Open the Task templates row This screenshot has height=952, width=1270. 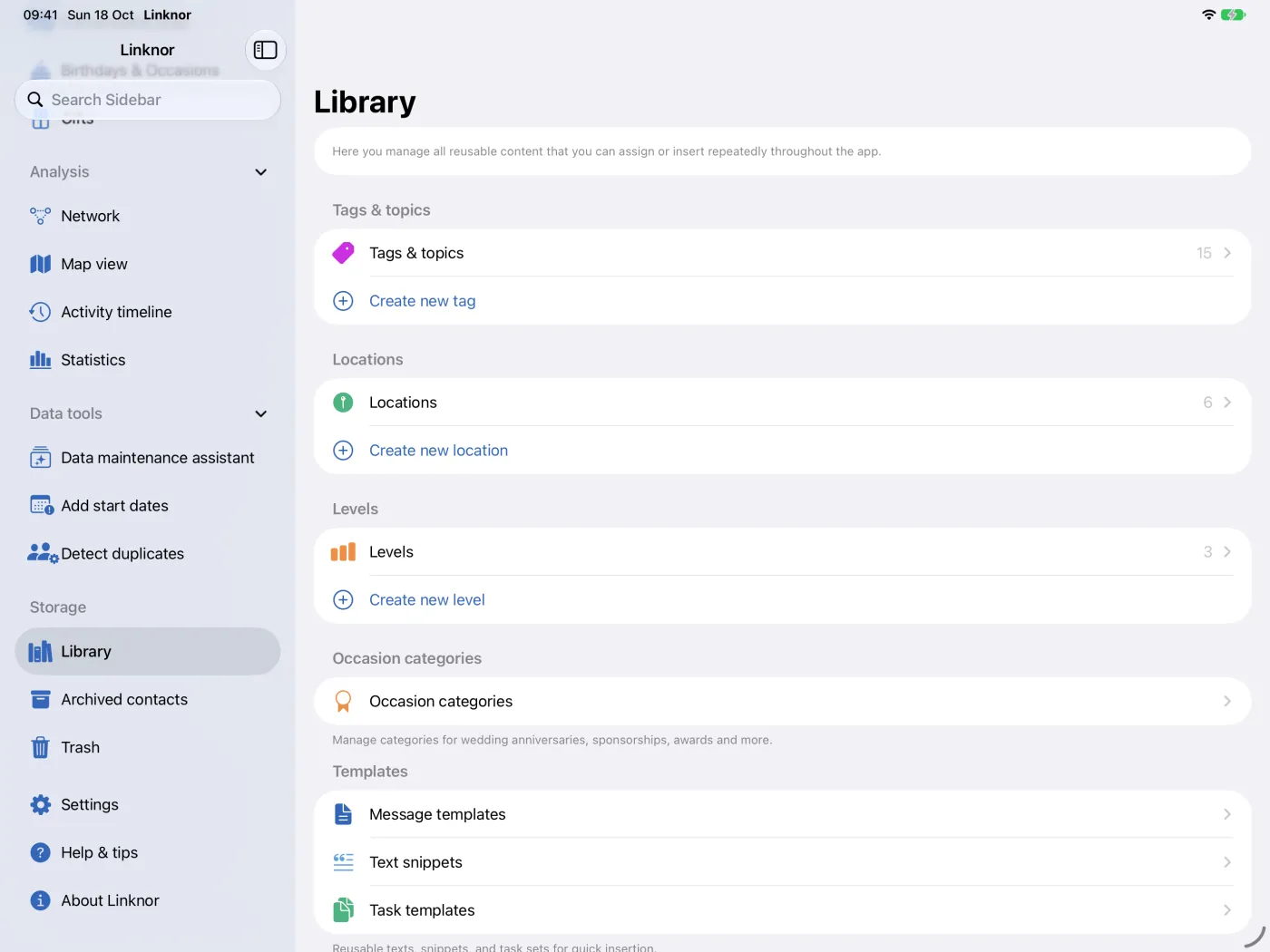pyautogui.click(x=783, y=910)
